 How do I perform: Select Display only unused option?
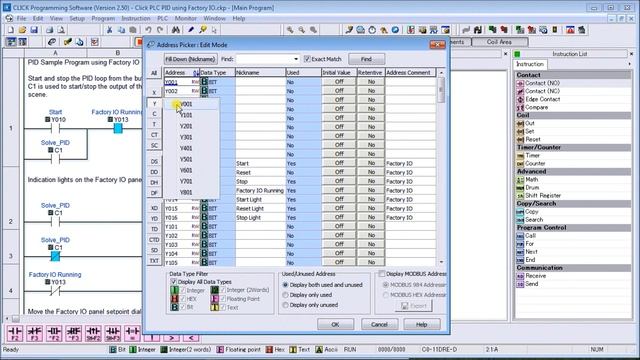click(x=285, y=305)
